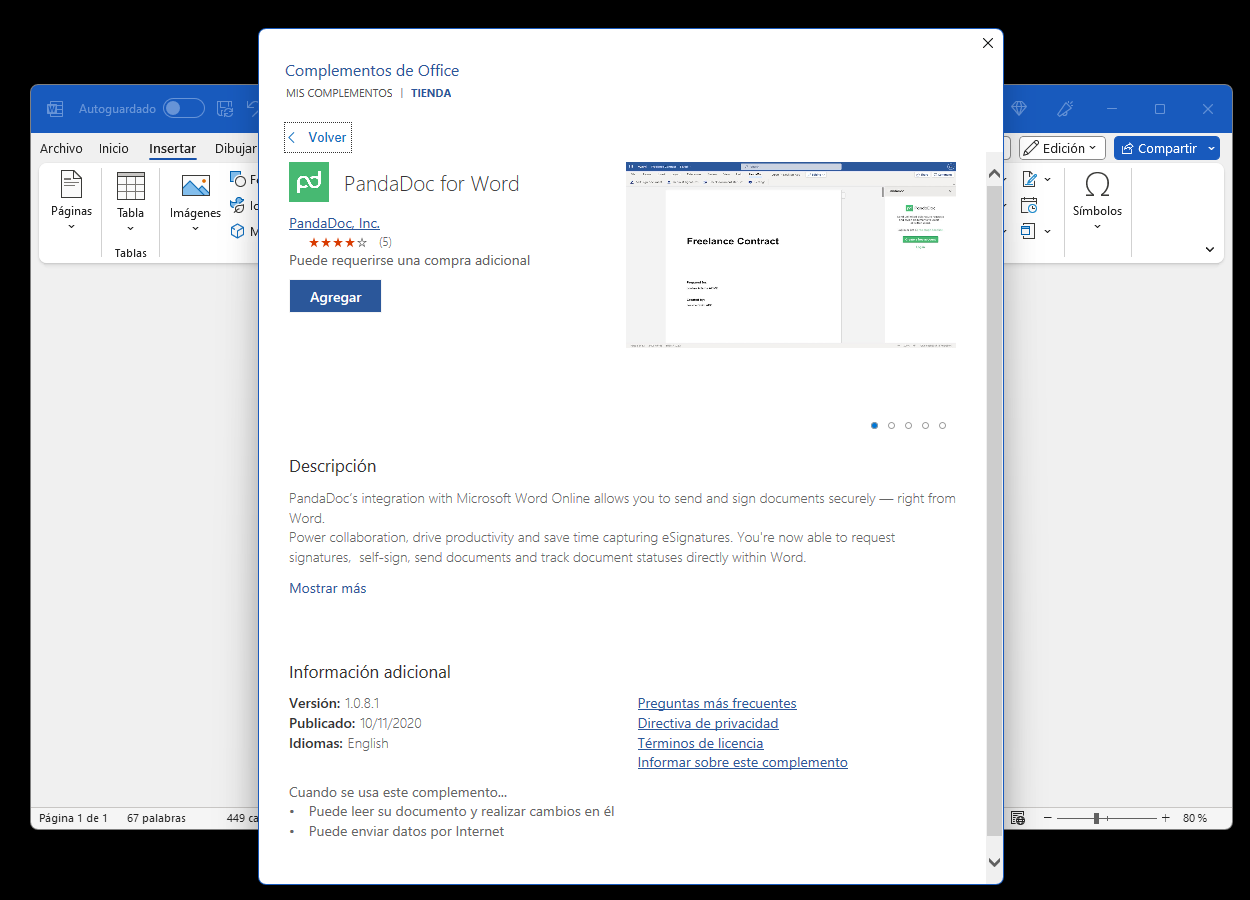Select the Insertar tab in Word

point(172,148)
